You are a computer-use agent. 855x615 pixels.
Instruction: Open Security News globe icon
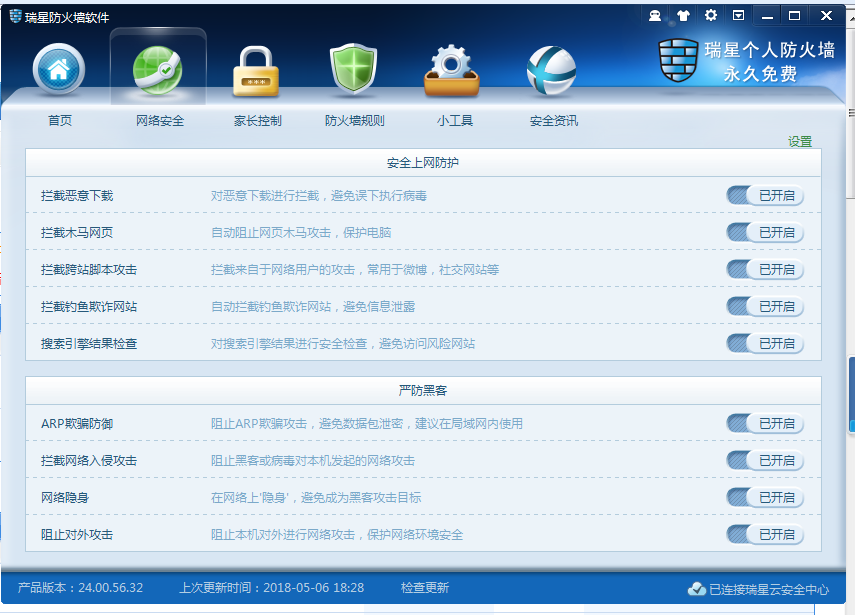551,70
